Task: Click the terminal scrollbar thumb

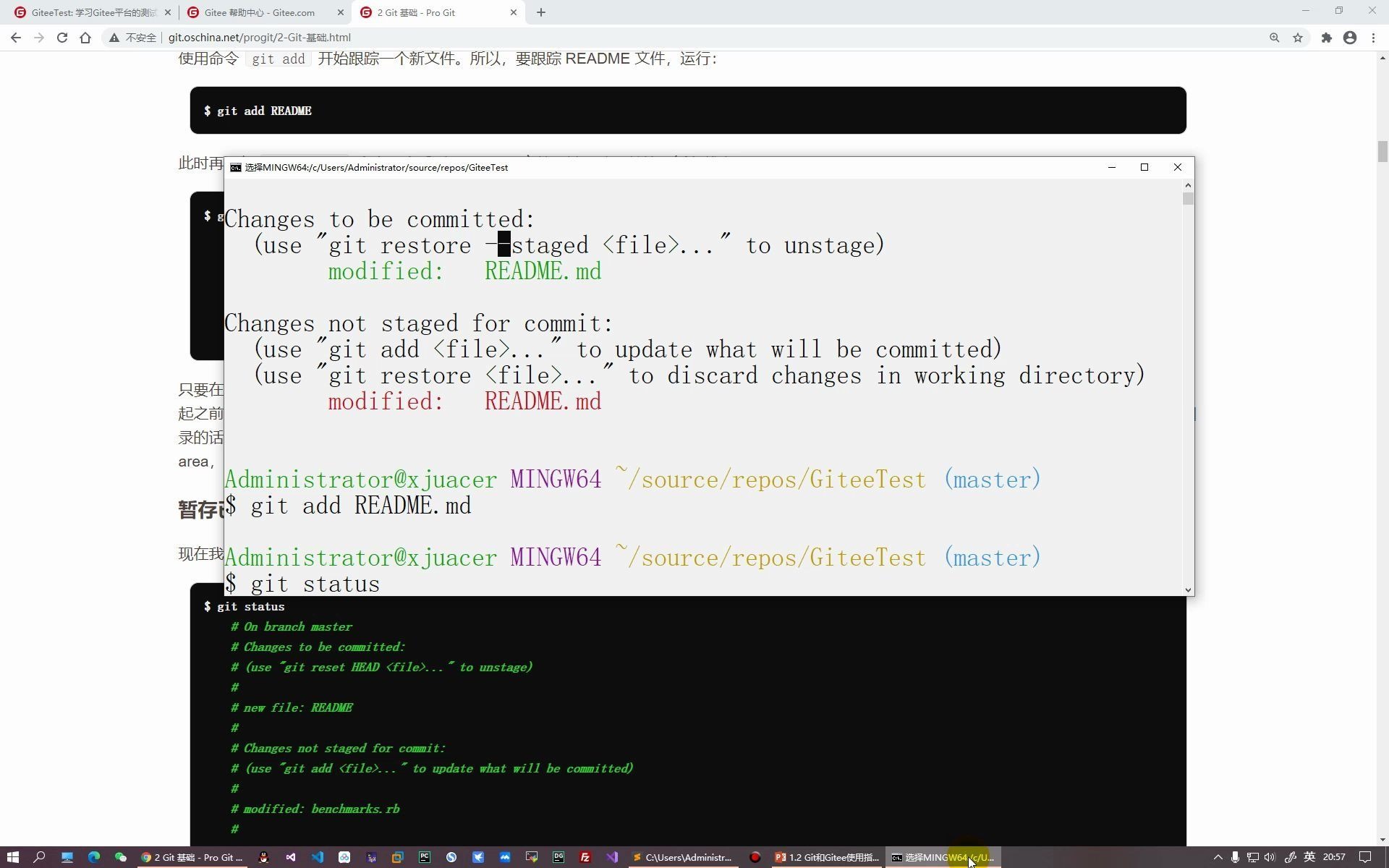Action: 1188,199
